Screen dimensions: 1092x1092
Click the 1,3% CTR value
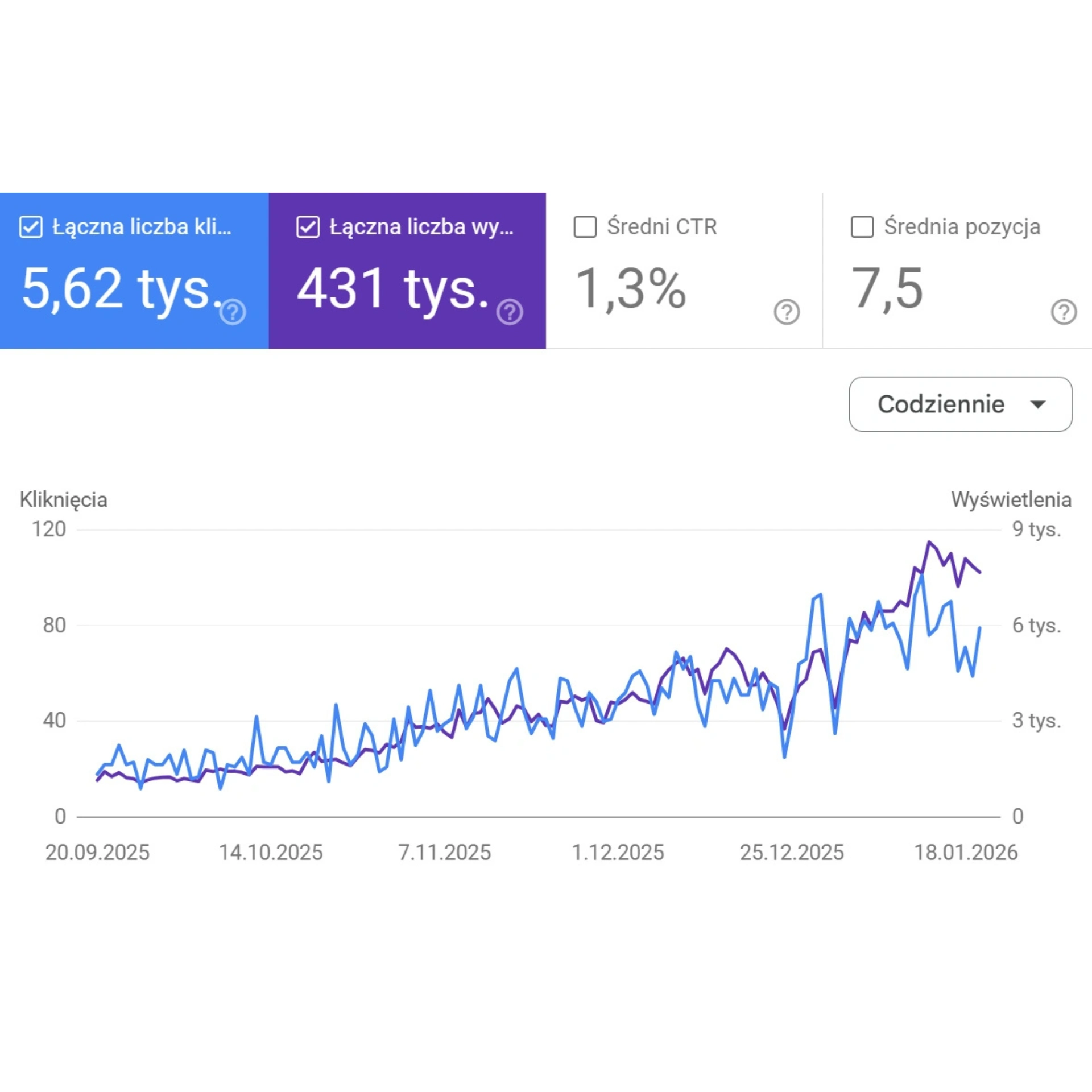631,289
